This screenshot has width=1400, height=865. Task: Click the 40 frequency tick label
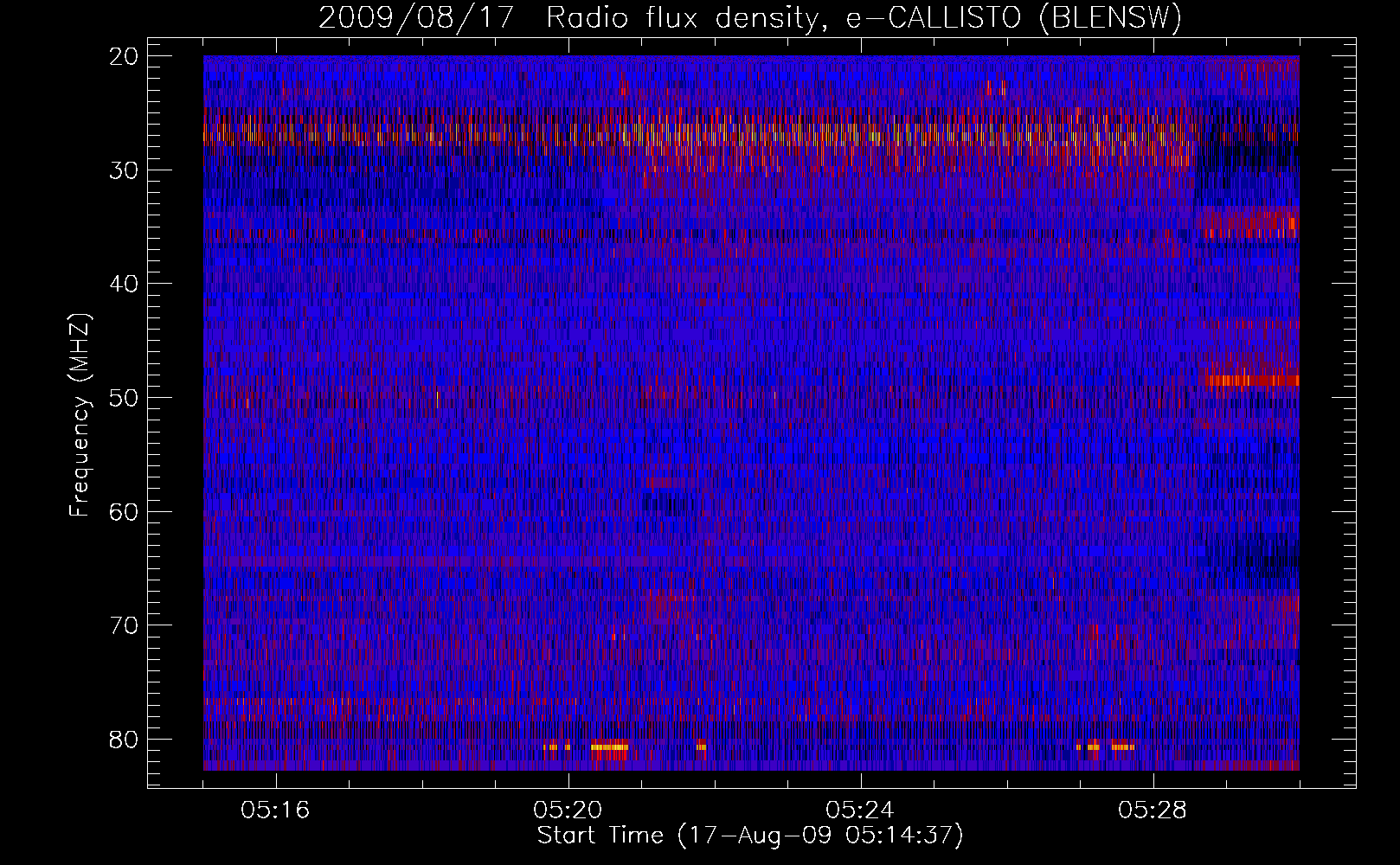point(125,284)
